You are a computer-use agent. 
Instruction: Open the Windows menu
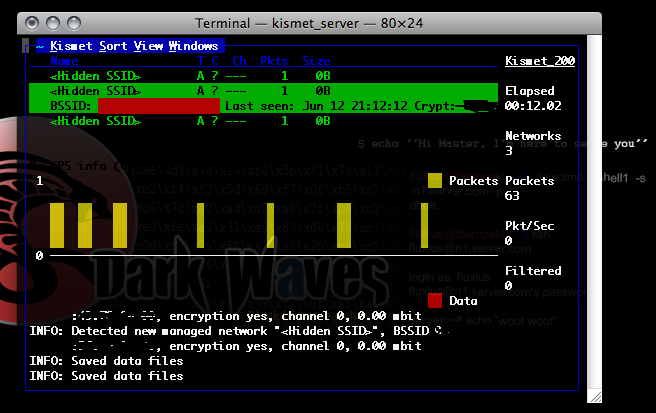tap(193, 46)
